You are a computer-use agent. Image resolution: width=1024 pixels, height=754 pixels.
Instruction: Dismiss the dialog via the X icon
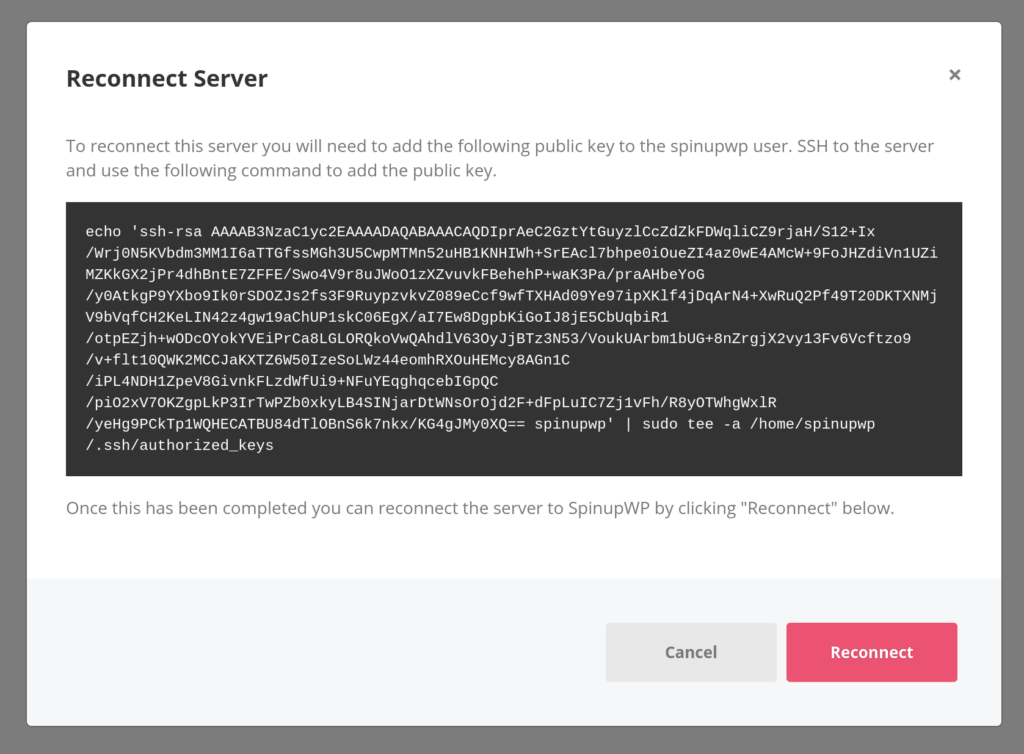point(954,74)
